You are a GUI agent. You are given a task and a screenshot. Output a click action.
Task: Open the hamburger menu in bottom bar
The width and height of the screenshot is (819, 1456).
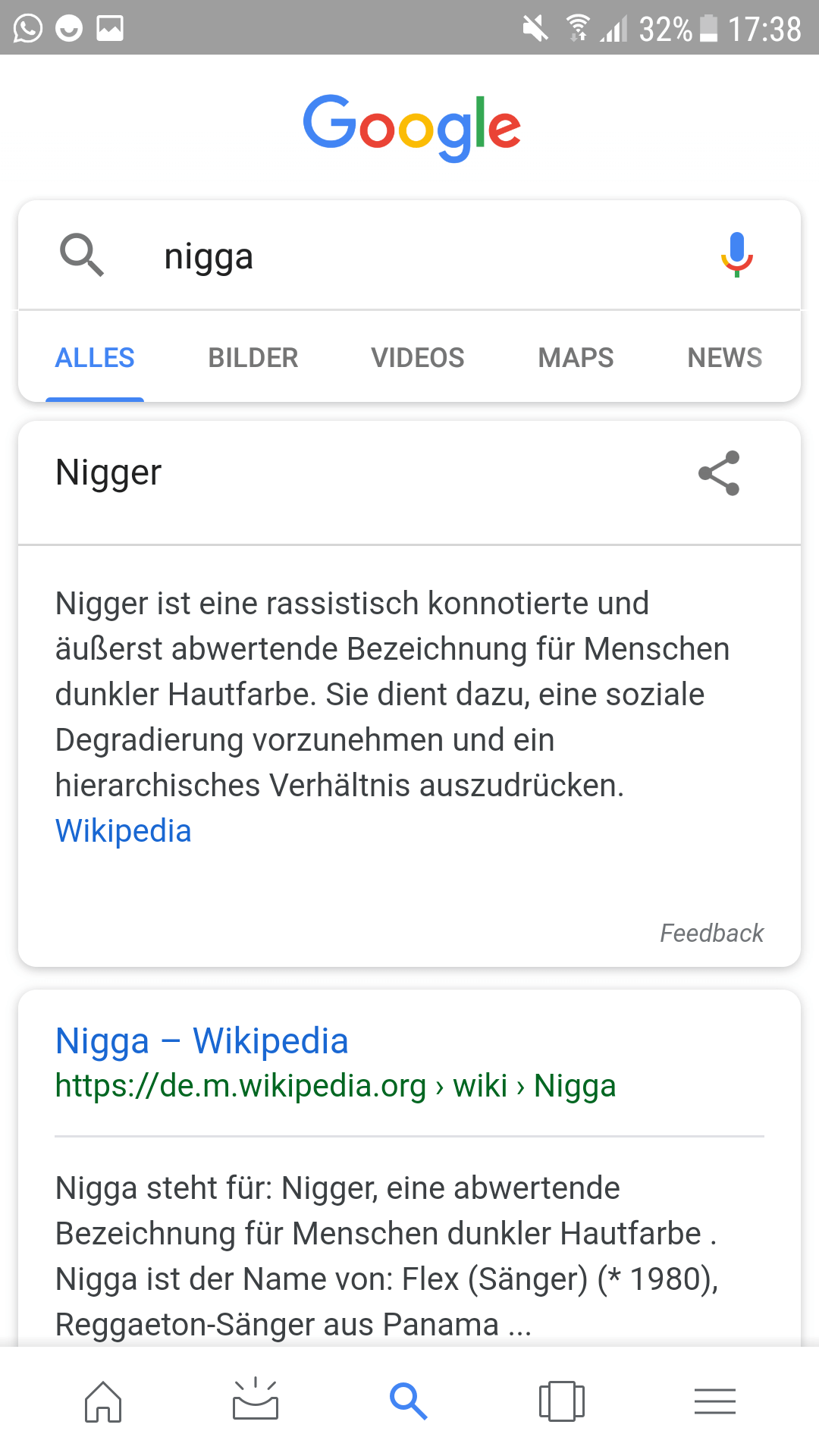click(715, 1401)
